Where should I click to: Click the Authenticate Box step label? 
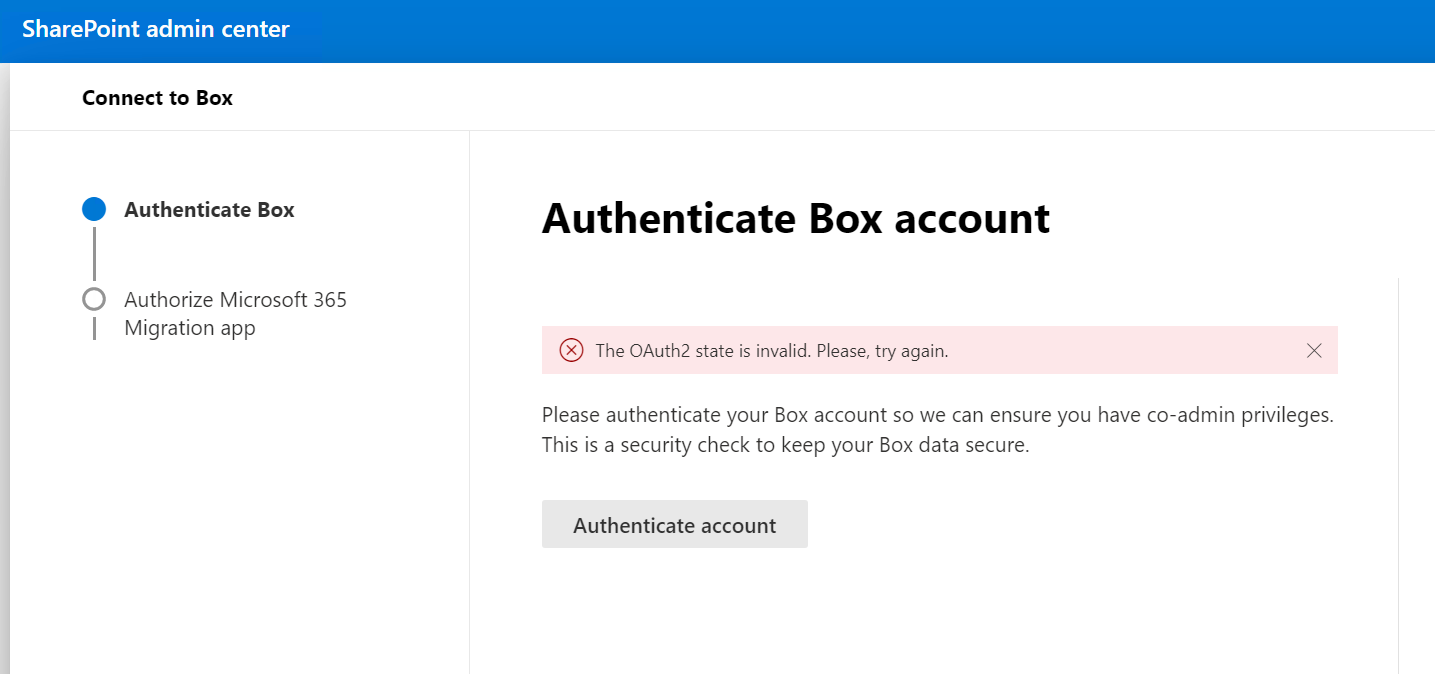click(x=209, y=209)
